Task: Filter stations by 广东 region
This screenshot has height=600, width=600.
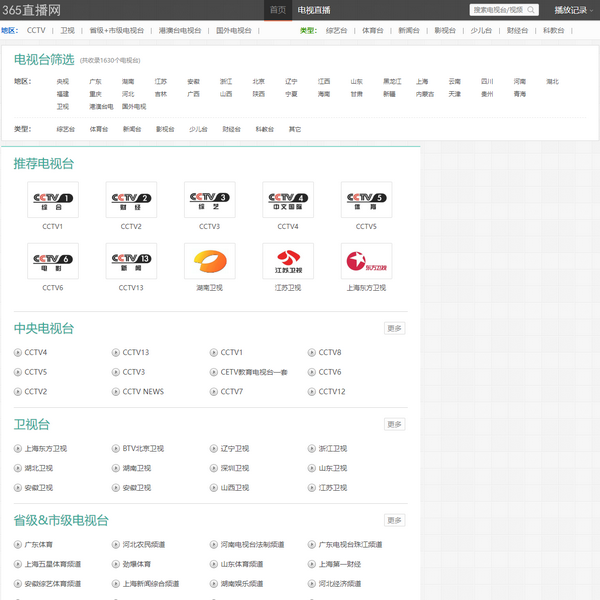Action: (x=96, y=82)
